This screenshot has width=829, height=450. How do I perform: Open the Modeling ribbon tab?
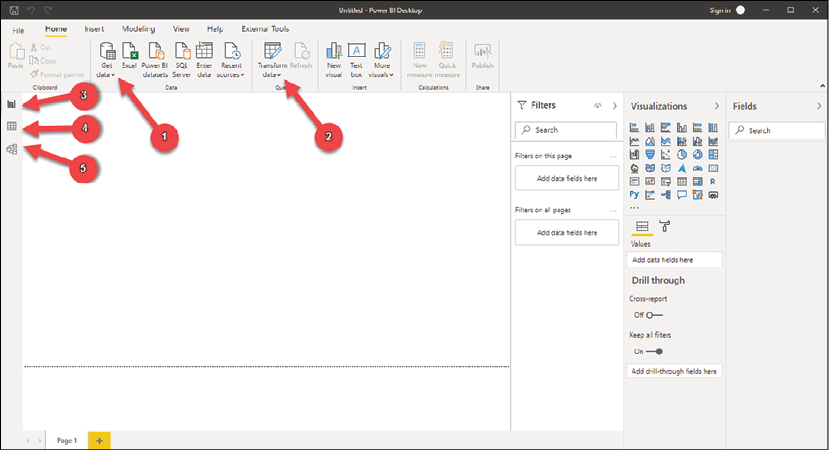[139, 29]
